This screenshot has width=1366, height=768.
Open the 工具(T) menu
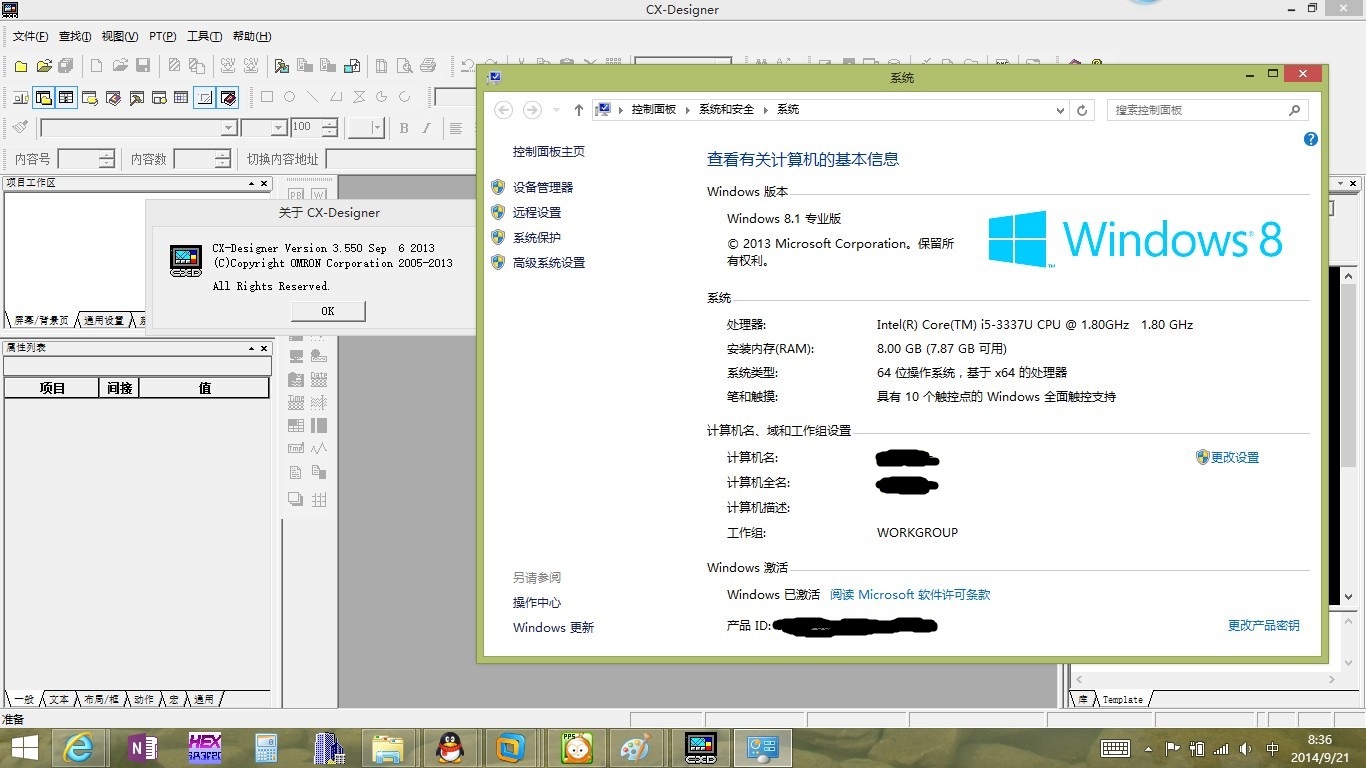[204, 36]
